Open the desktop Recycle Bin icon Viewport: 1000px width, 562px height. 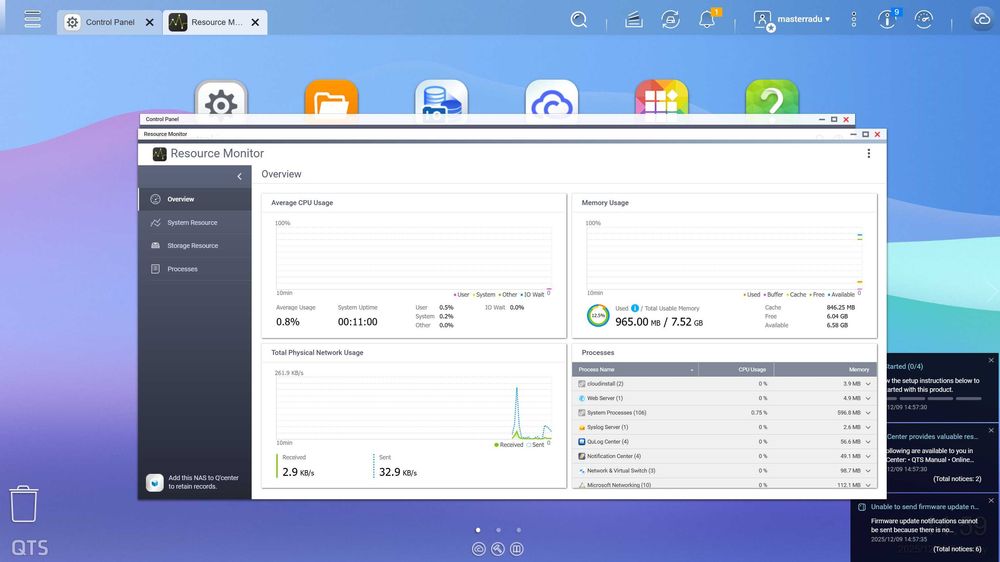coord(24,504)
